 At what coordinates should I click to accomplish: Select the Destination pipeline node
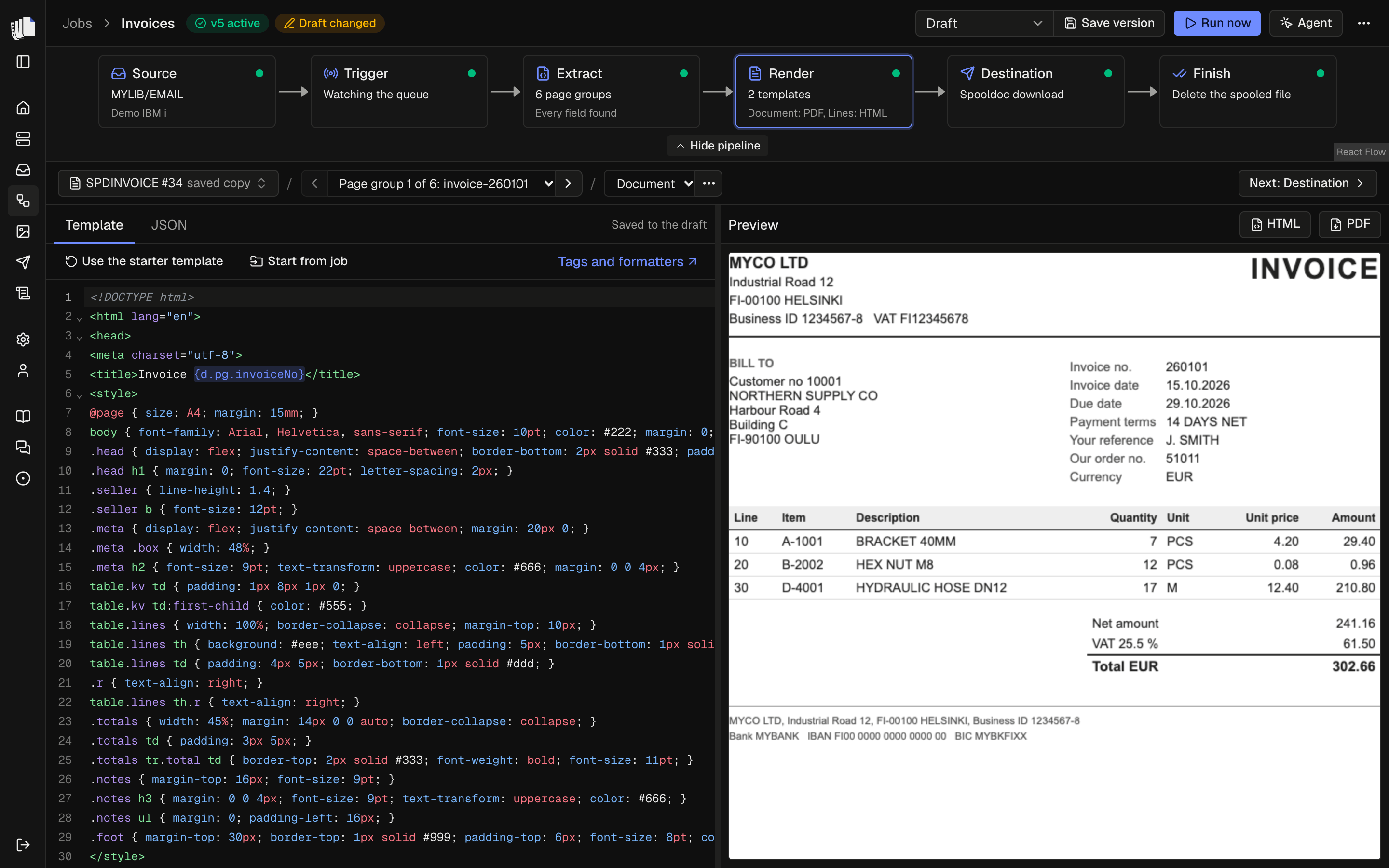[1035, 91]
